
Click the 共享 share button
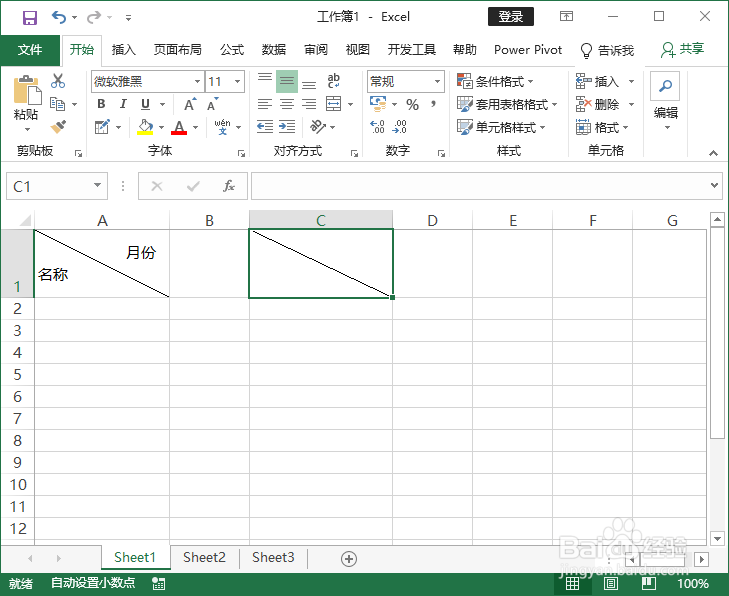[x=683, y=49]
